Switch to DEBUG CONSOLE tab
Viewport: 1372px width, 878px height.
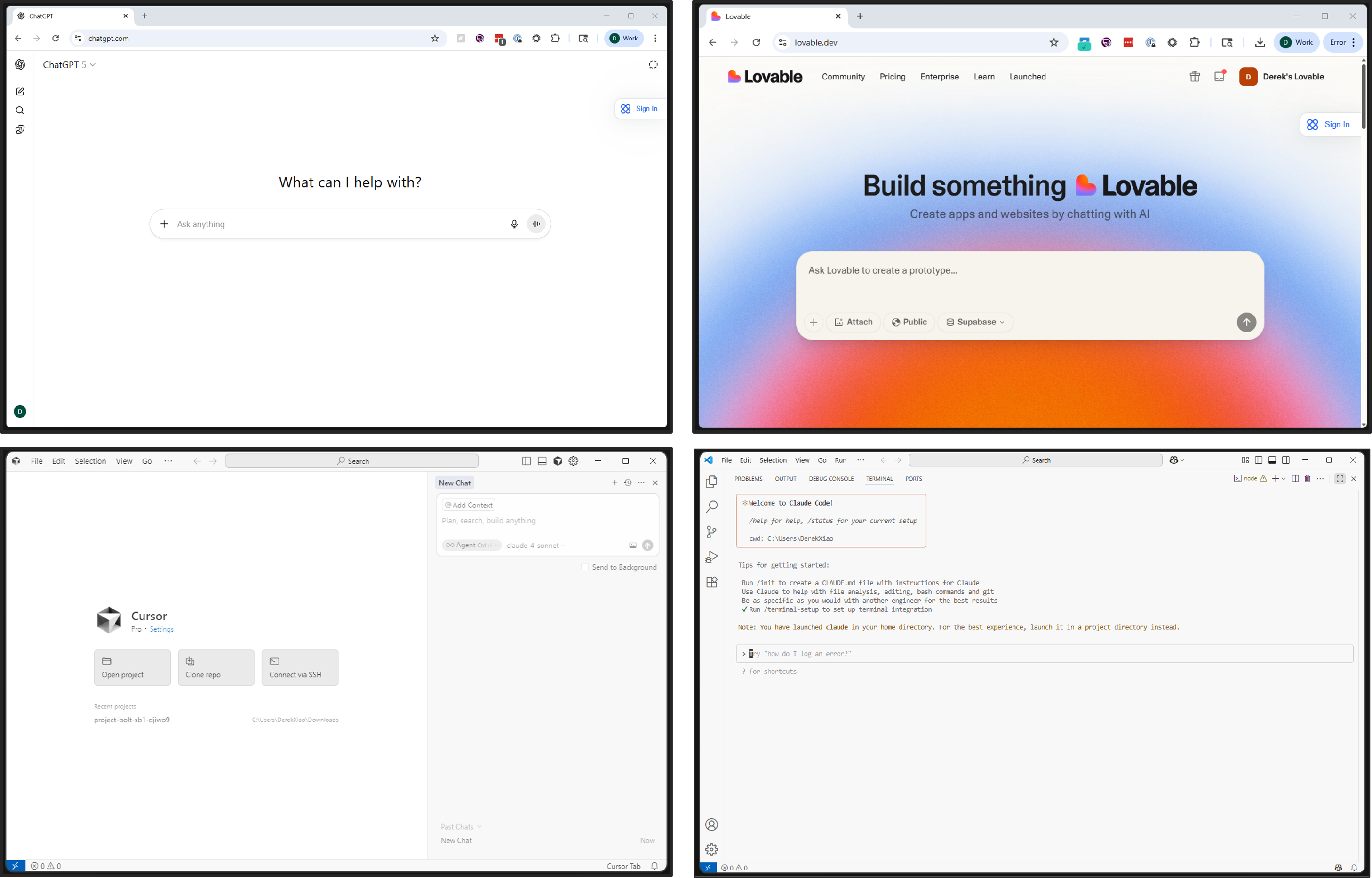pos(831,479)
